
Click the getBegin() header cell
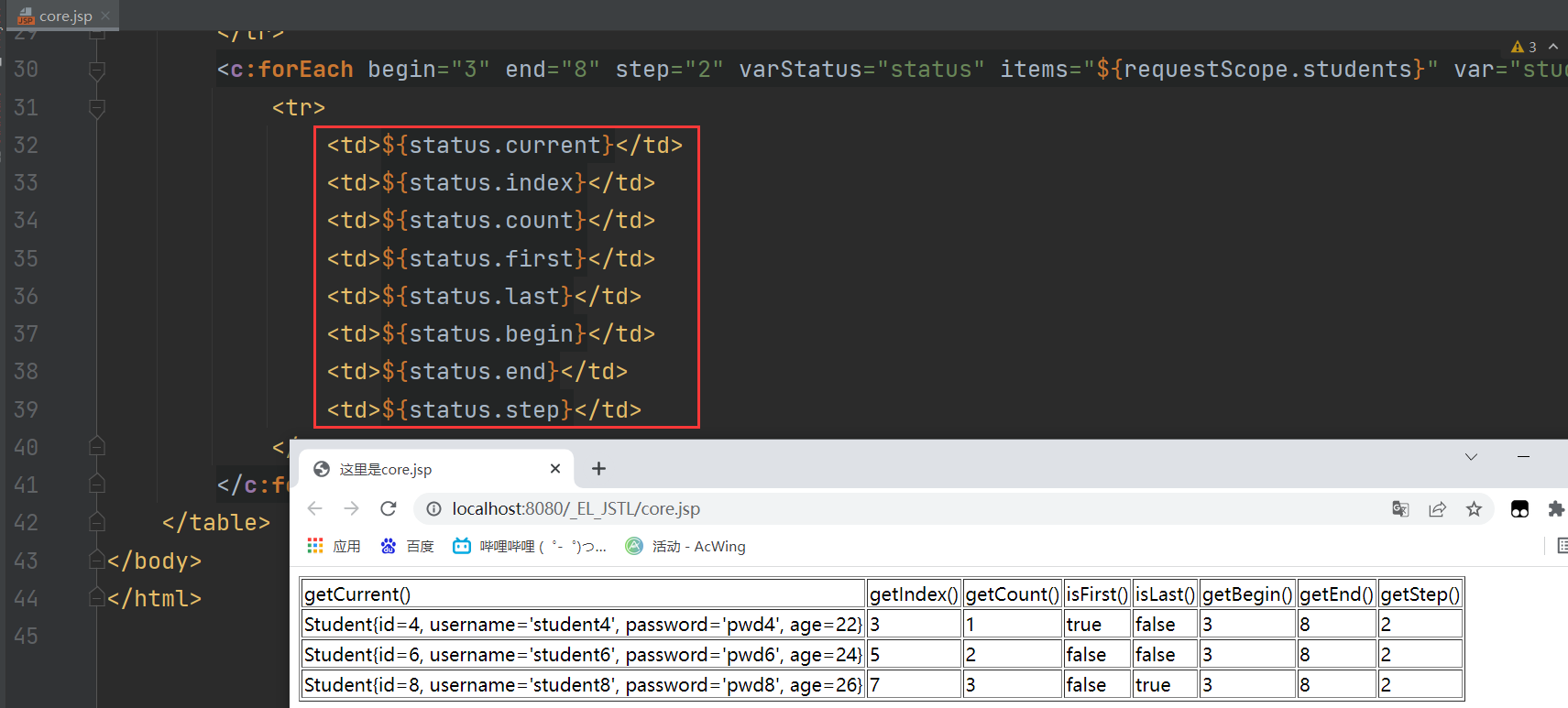coord(1247,594)
